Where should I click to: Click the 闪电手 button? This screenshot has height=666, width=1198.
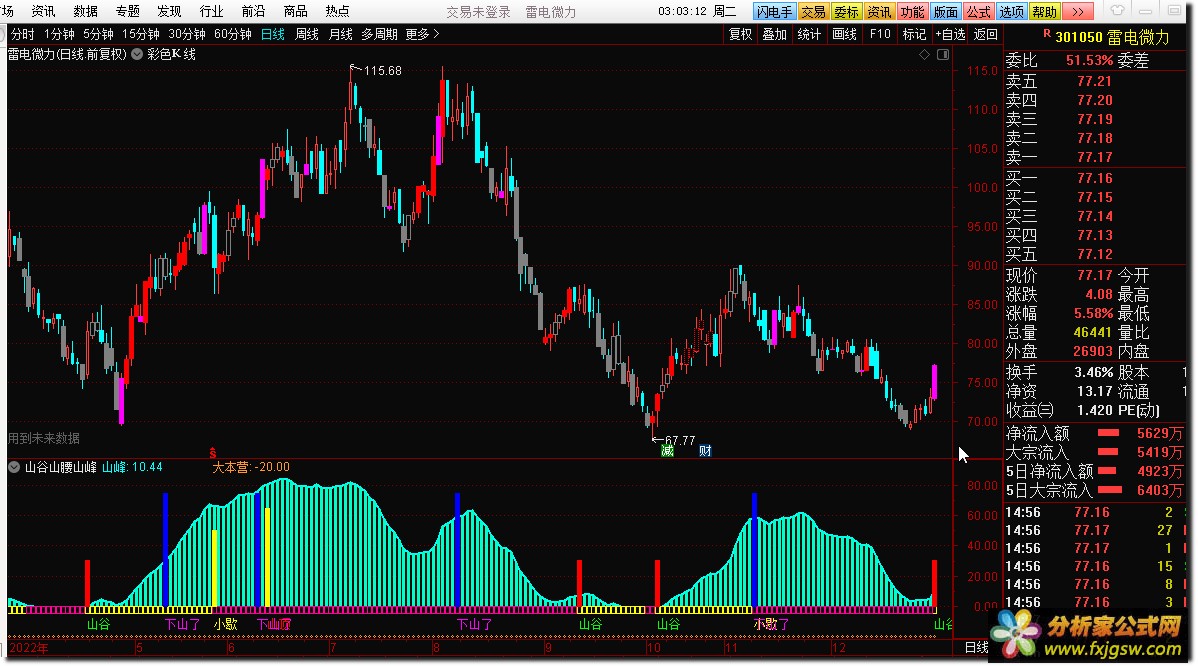tap(775, 11)
